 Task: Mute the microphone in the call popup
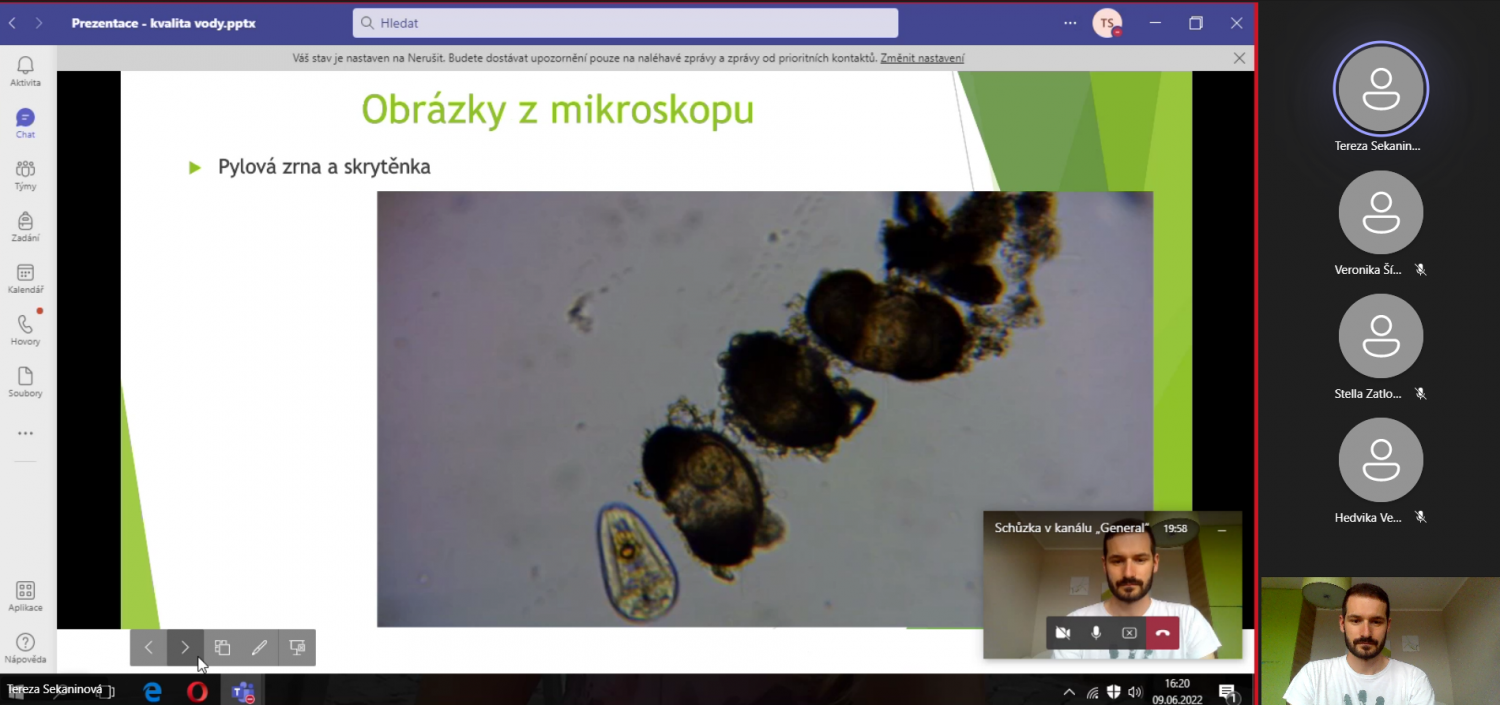1096,633
